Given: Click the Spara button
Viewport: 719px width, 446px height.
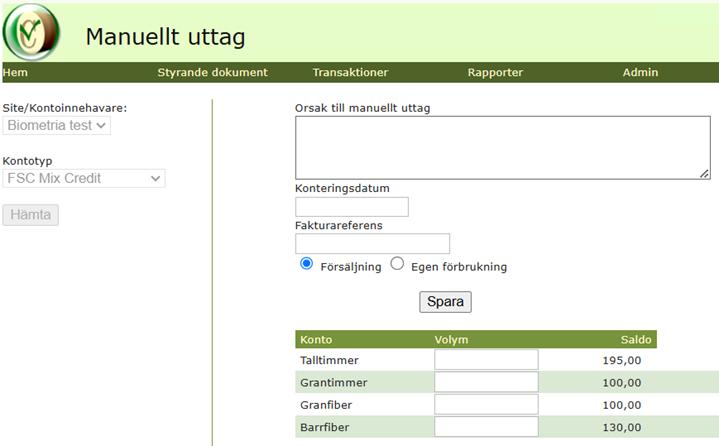Looking at the screenshot, I should [x=445, y=302].
